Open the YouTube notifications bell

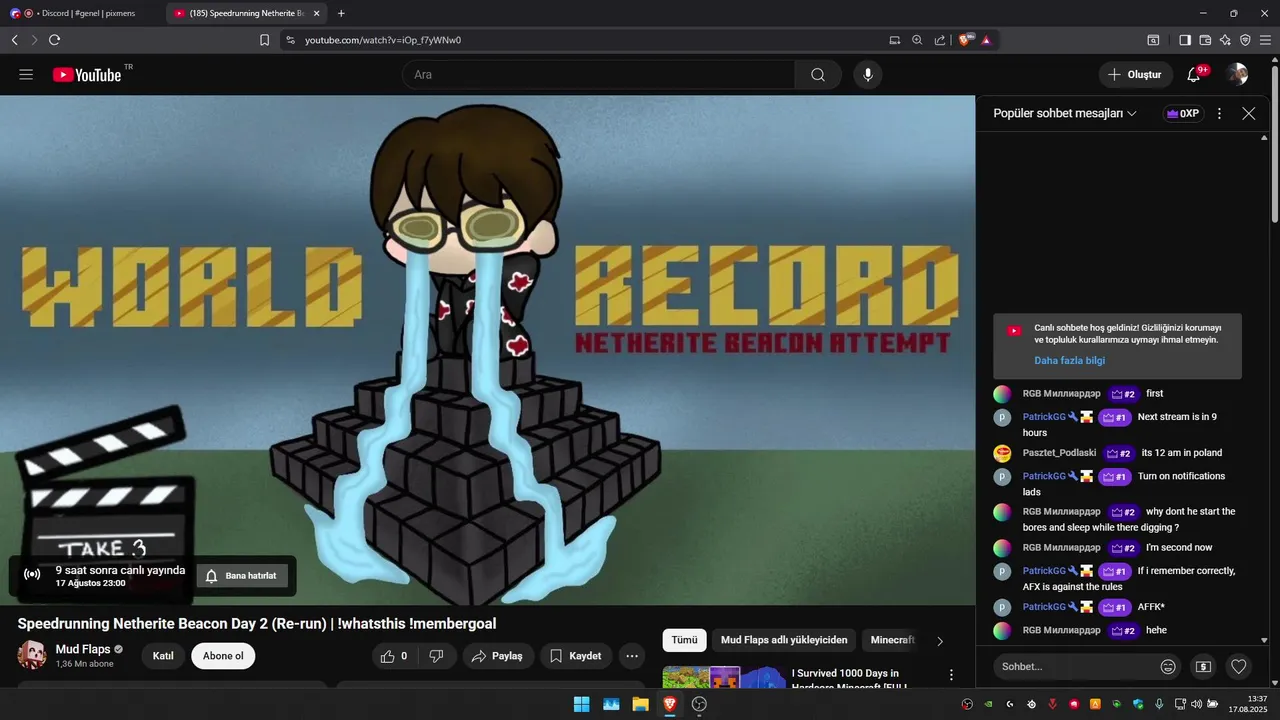(1194, 75)
